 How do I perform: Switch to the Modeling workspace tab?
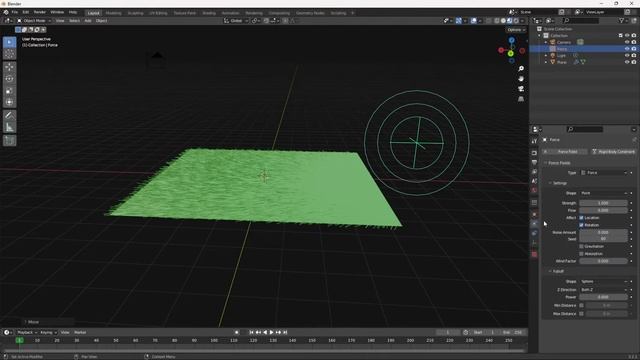click(113, 13)
